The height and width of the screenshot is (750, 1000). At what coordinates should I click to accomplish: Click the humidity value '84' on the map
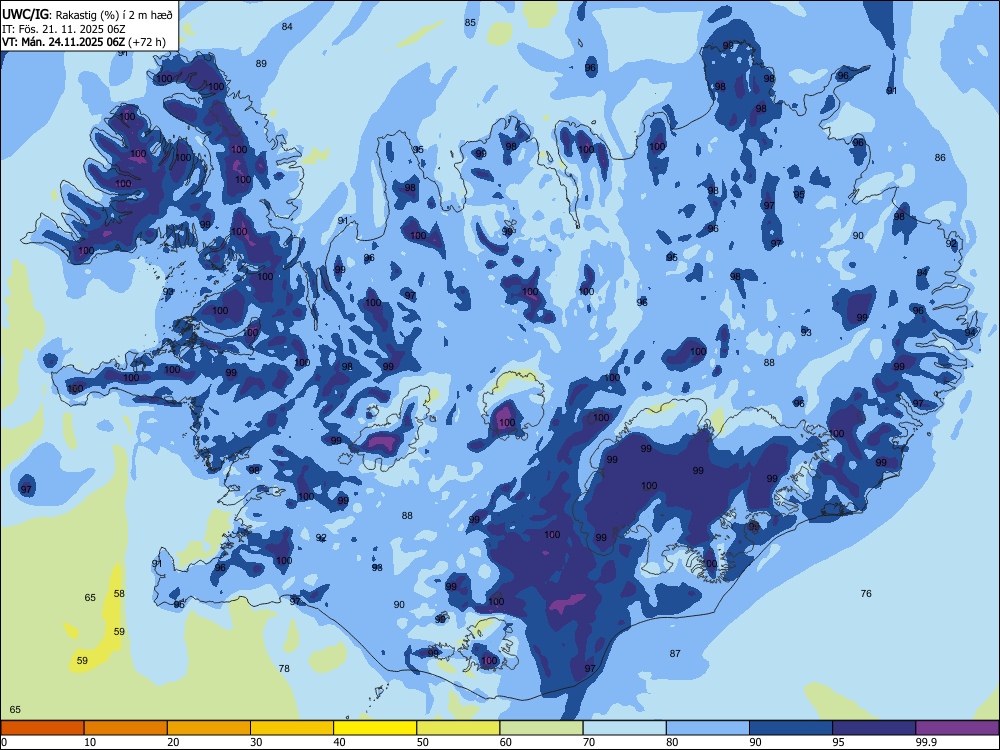click(x=287, y=26)
